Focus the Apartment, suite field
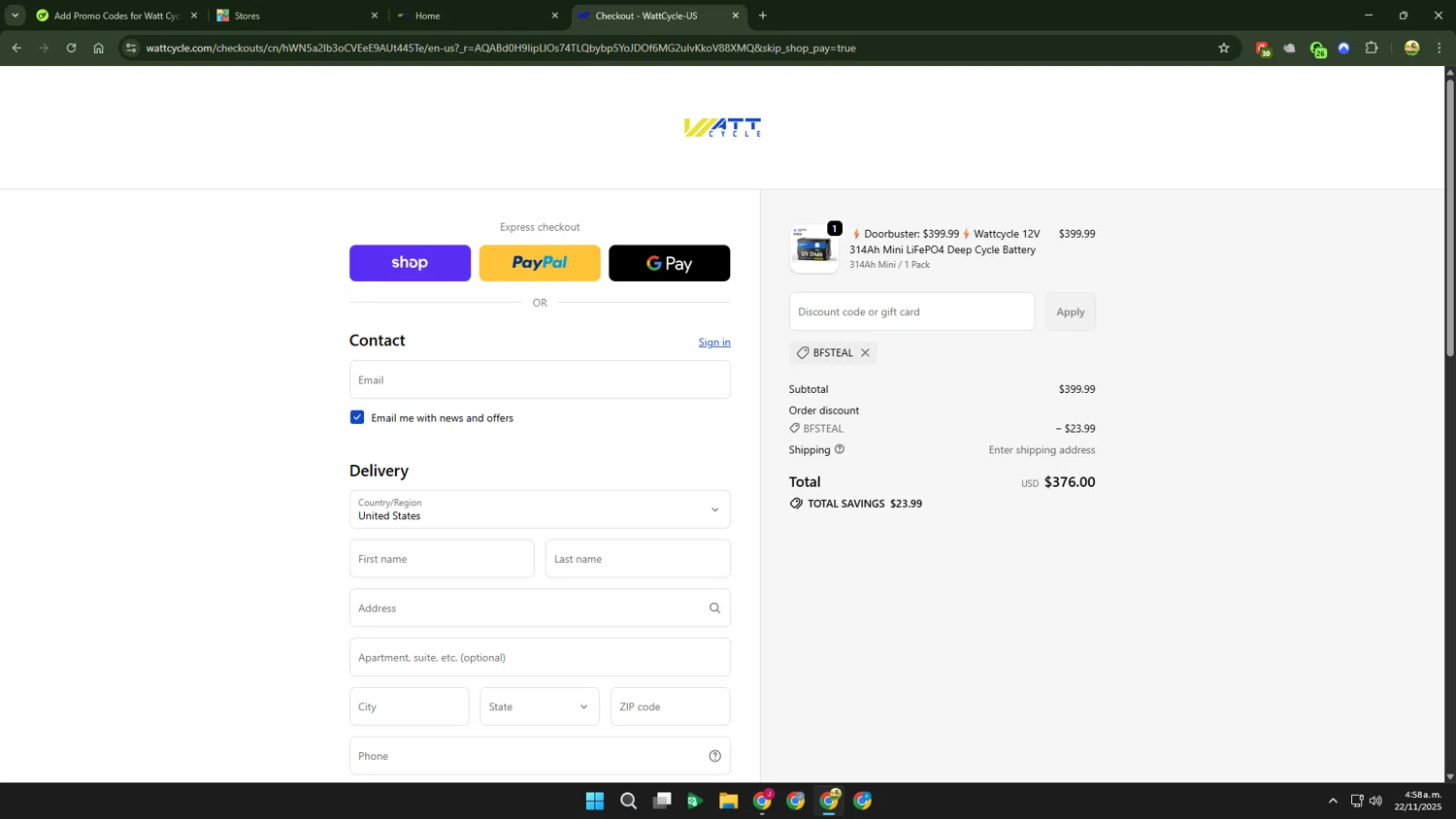The height and width of the screenshot is (819, 1456). pyautogui.click(x=540, y=657)
